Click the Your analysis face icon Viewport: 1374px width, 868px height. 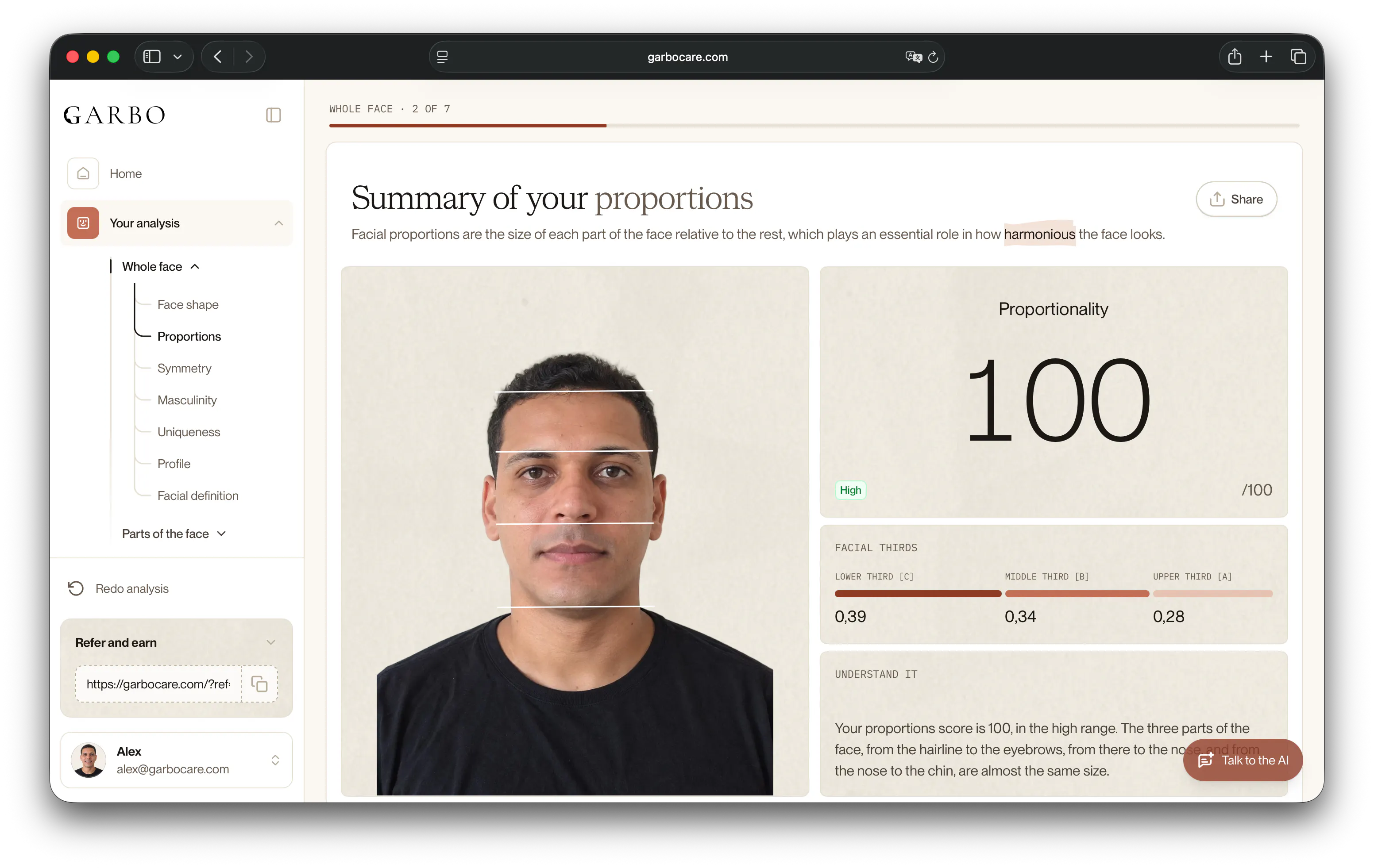[83, 223]
